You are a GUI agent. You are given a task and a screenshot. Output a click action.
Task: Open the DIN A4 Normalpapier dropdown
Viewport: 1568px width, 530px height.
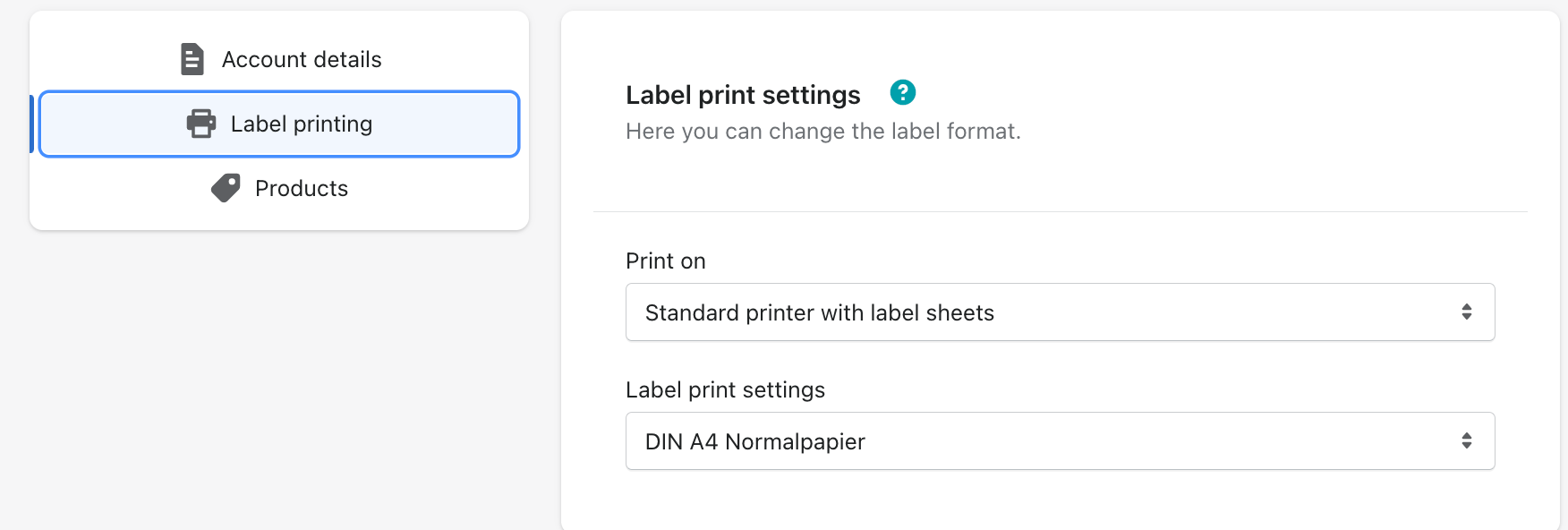1061,441
